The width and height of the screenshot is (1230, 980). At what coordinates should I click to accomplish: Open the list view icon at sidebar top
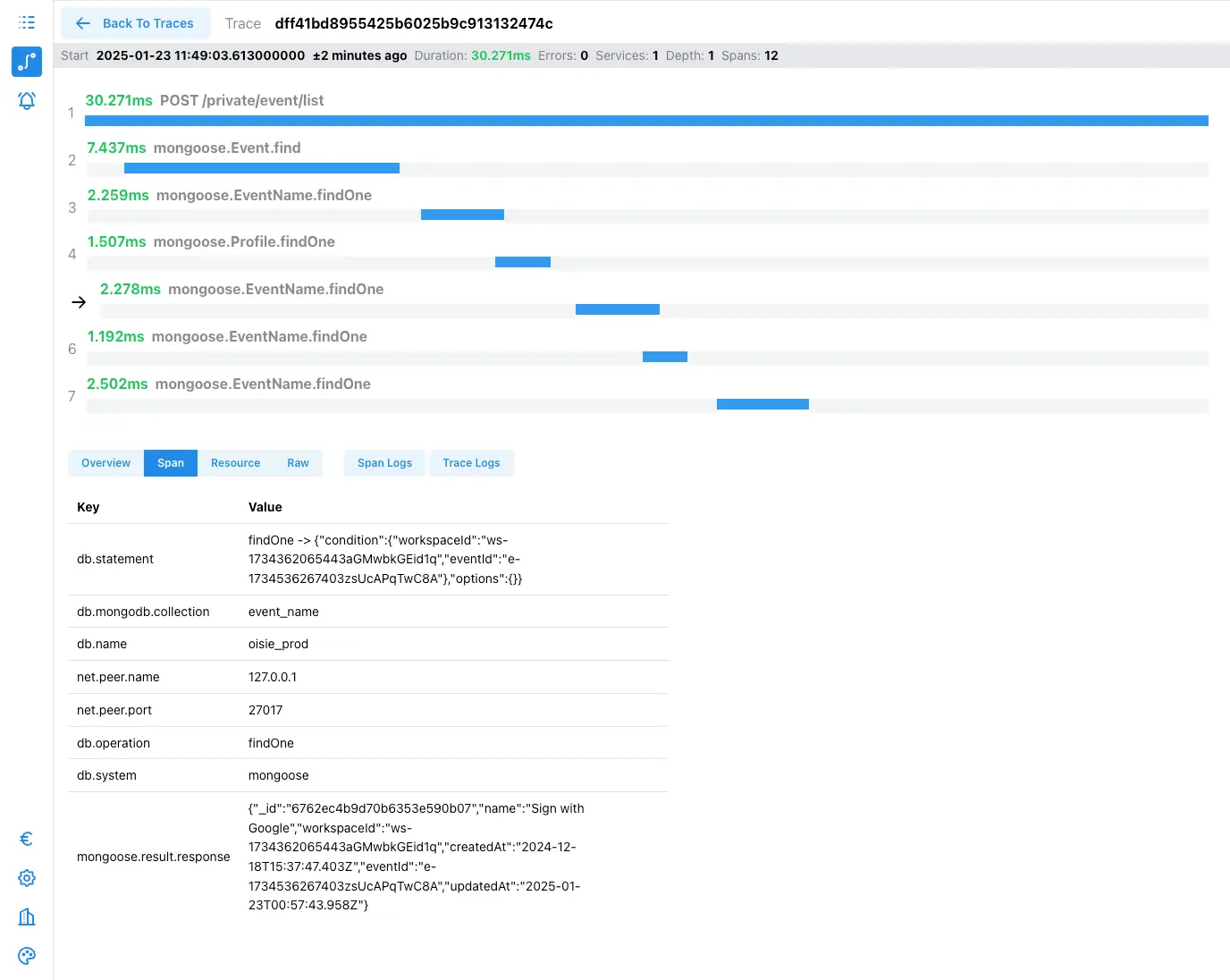pos(26,22)
